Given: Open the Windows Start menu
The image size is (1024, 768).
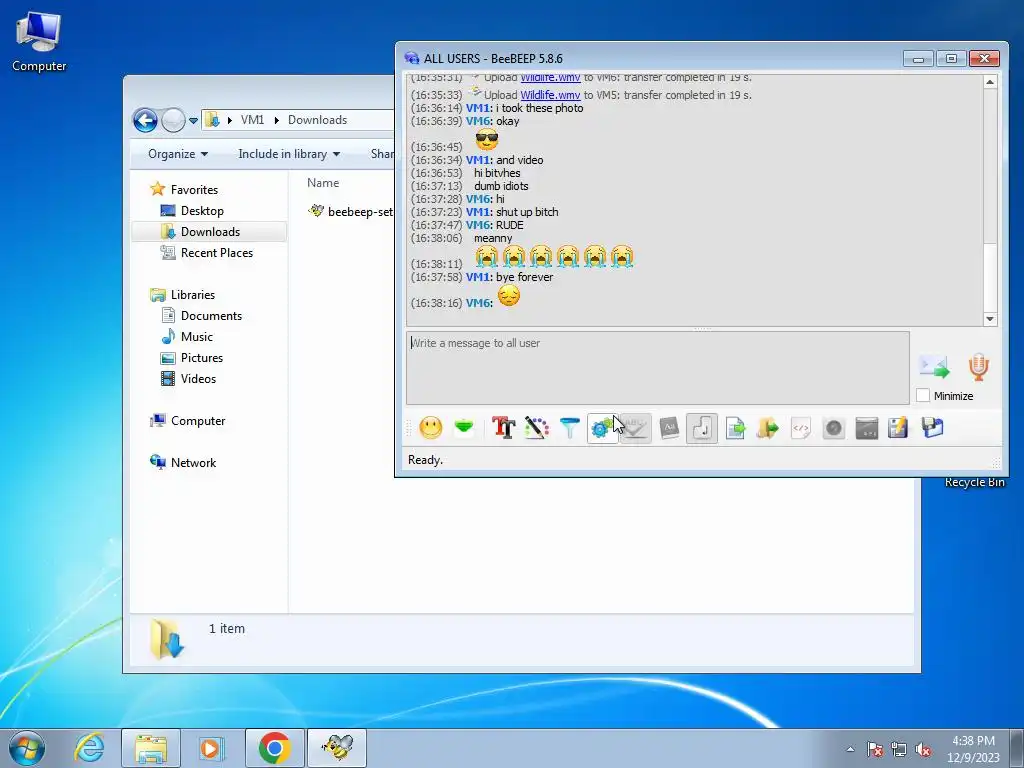Looking at the screenshot, I should point(27,748).
